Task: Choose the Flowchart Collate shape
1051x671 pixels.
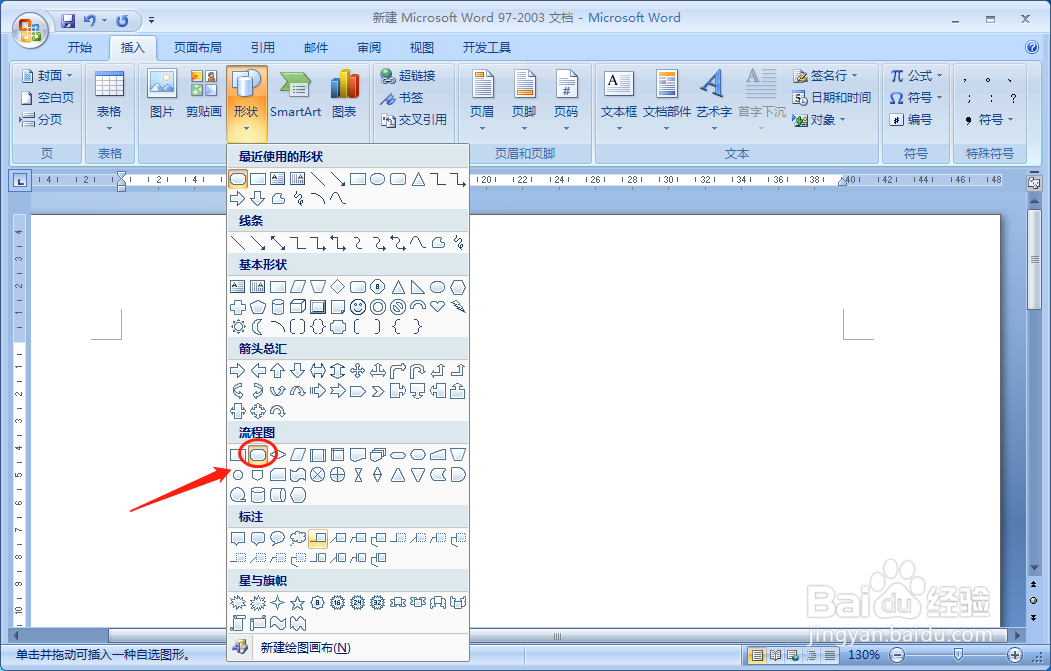Action: point(358,475)
